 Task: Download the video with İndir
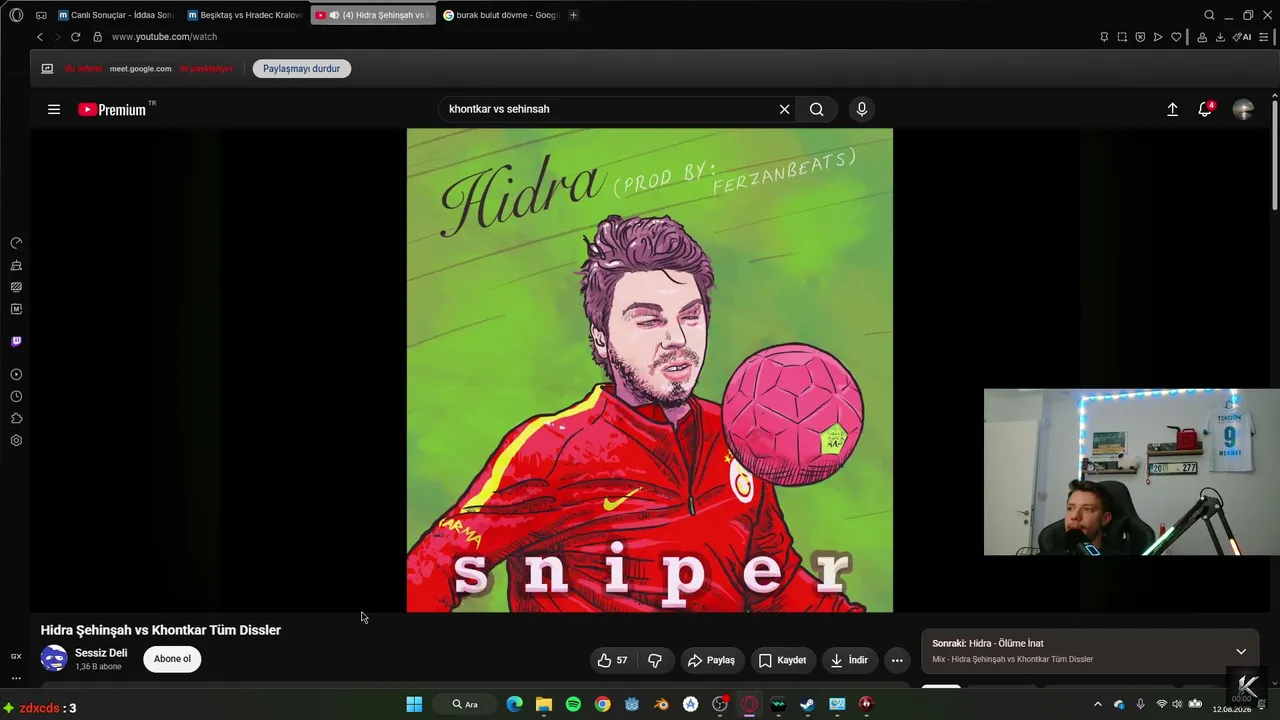click(x=849, y=660)
